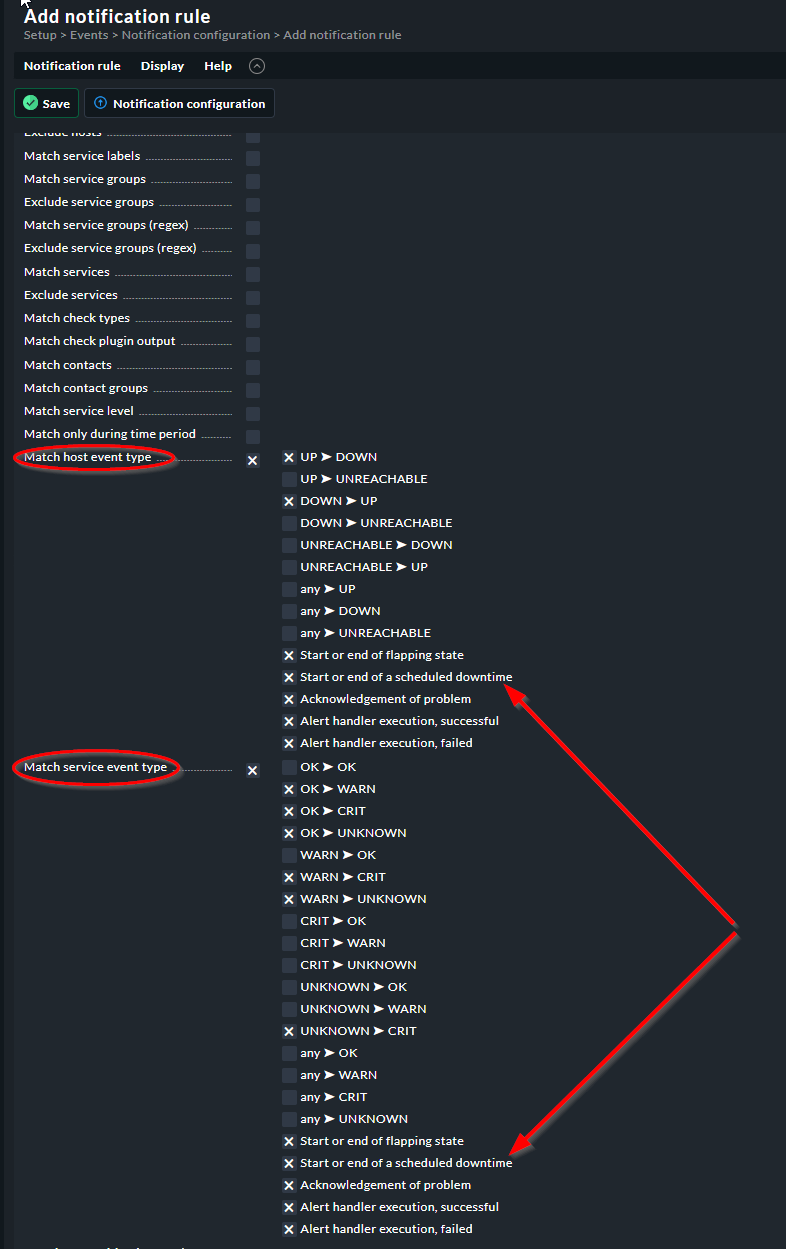This screenshot has height=1249, width=786.
Task: Enable the Match check types option
Action: pyautogui.click(x=252, y=320)
